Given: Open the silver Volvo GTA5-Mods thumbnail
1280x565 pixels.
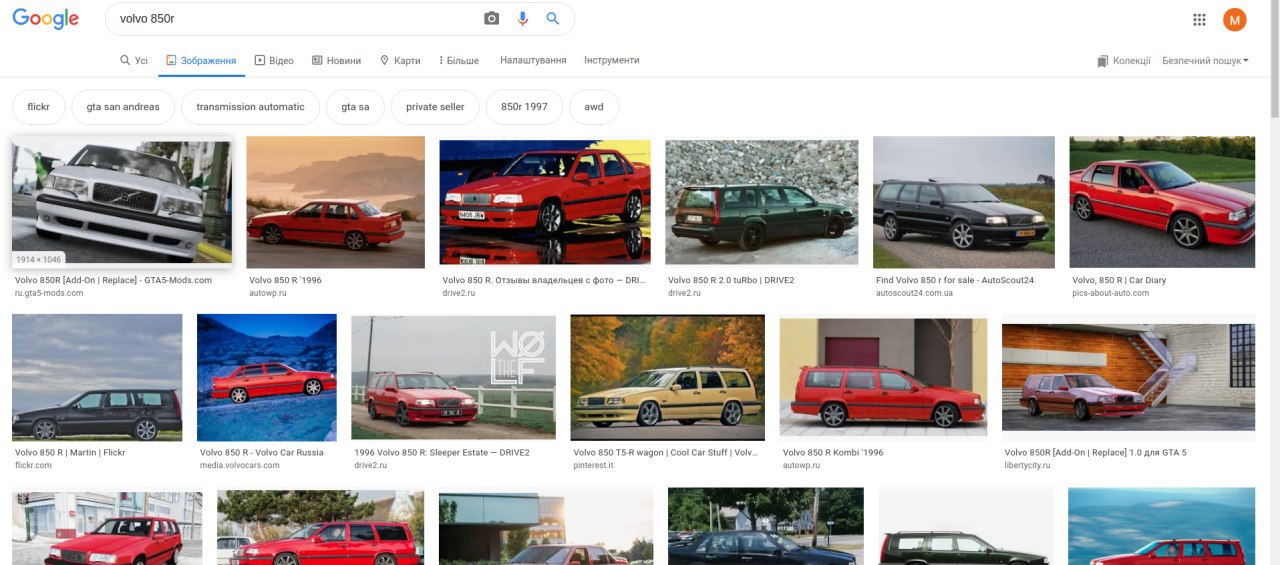Looking at the screenshot, I should [122, 203].
